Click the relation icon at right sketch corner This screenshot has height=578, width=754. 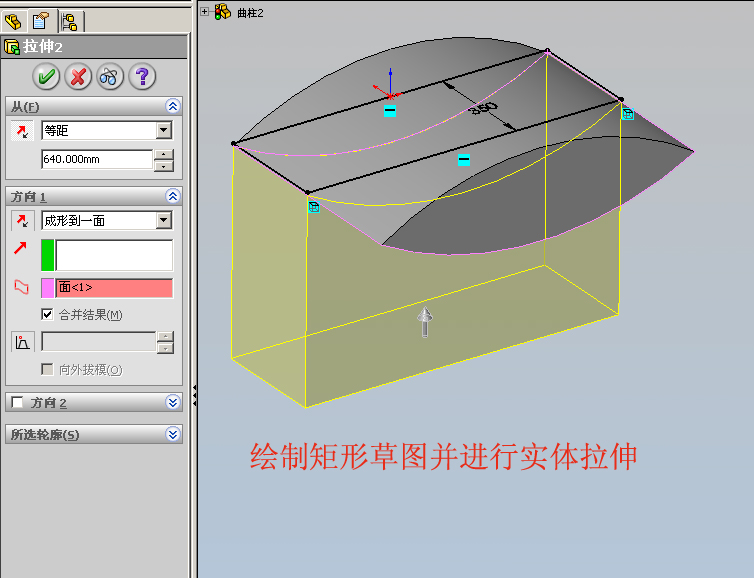point(628,114)
